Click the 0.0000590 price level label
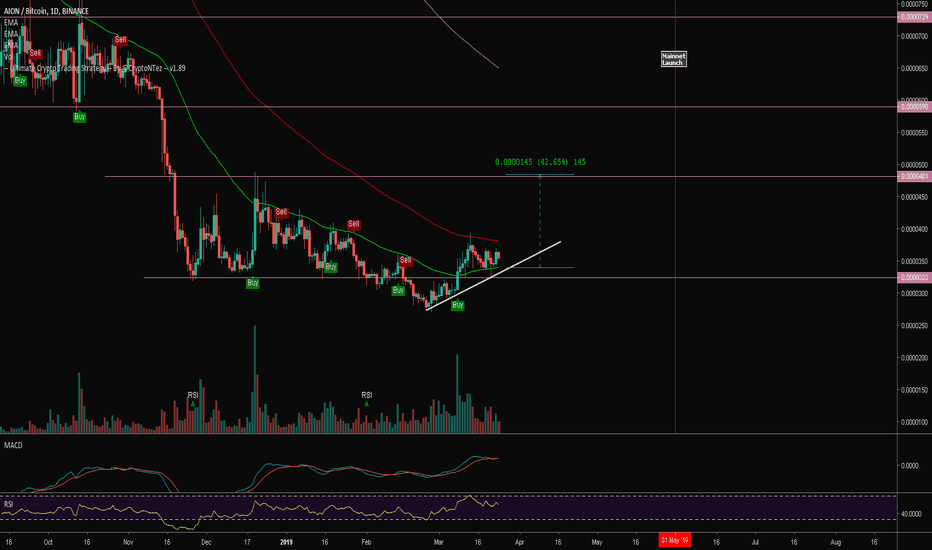This screenshot has width=932, height=550. (914, 107)
